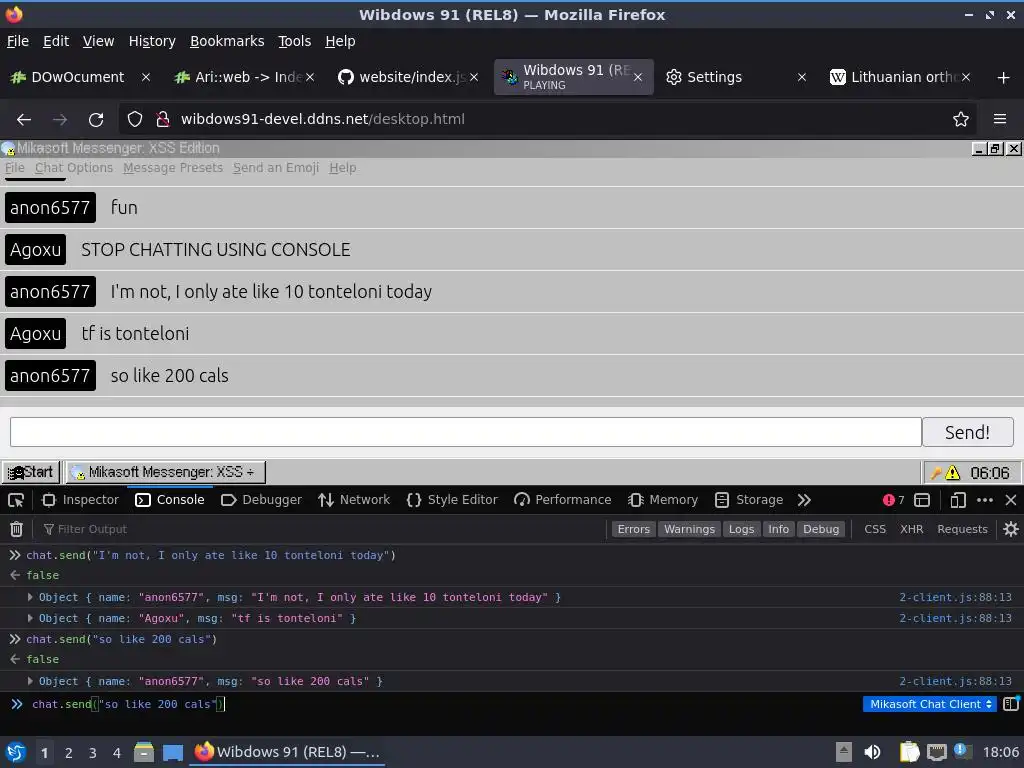Click the clipboard tray icon
1024x768 pixels.
click(909, 752)
